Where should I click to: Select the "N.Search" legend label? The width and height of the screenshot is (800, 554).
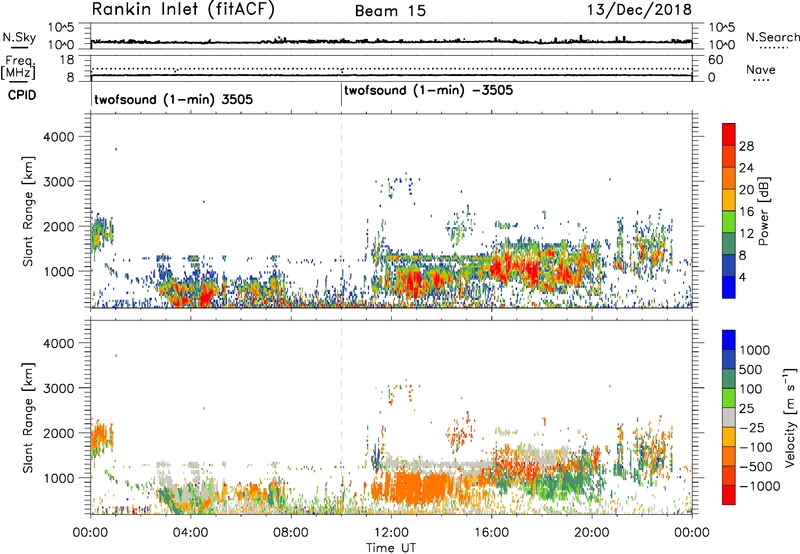(772, 37)
